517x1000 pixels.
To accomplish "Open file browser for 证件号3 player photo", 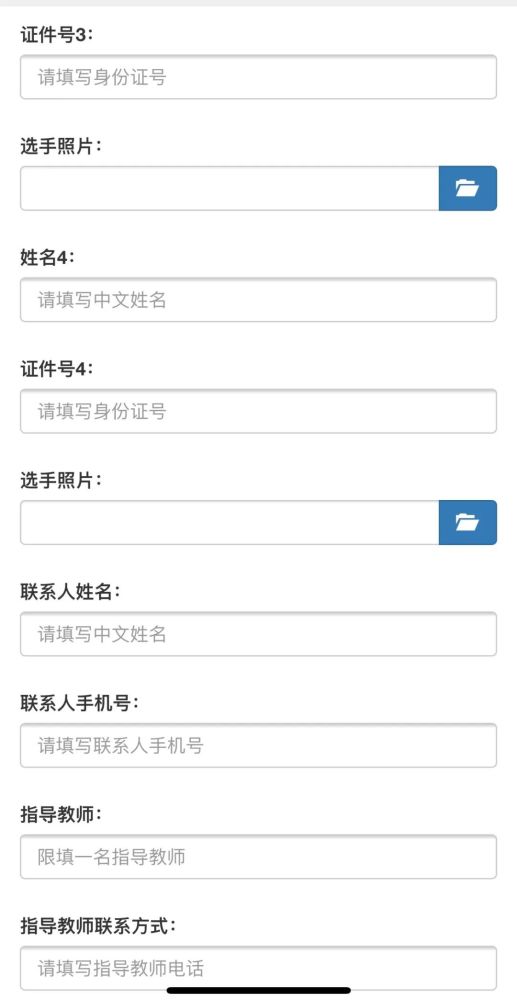I will pos(467,188).
